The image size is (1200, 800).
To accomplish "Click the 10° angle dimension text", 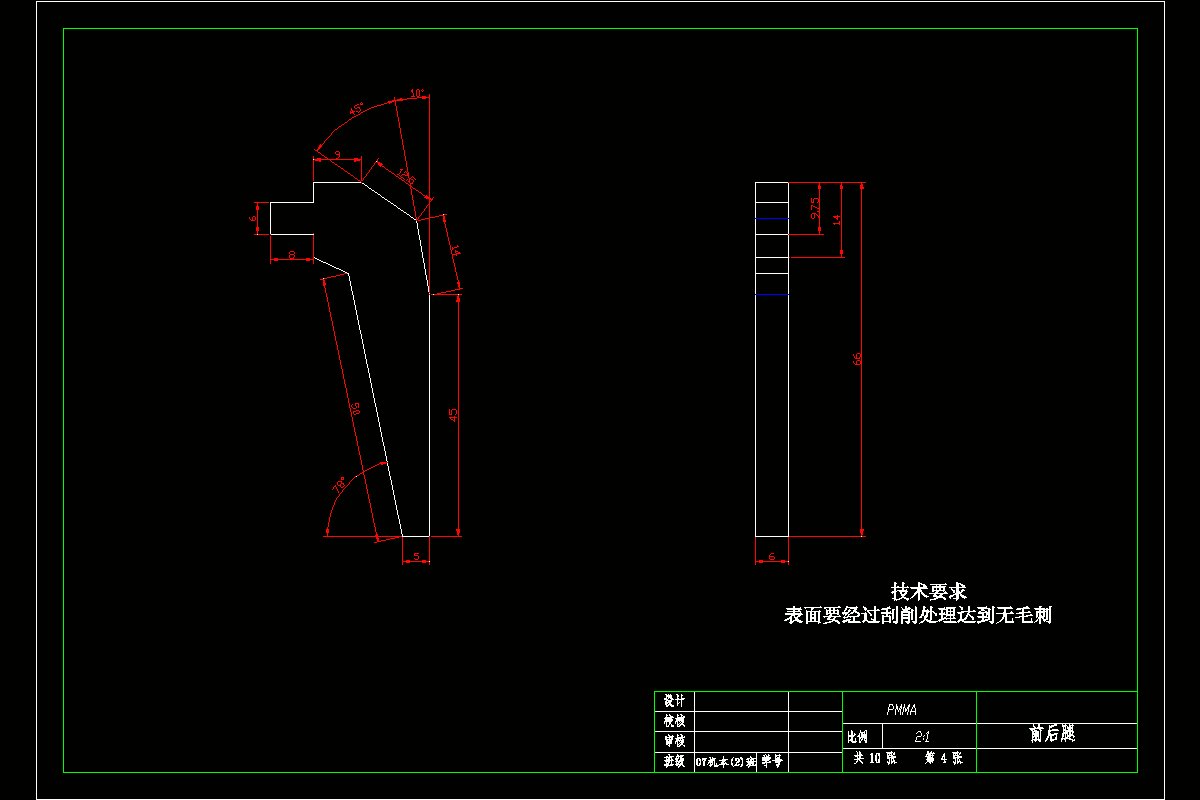I will [417, 93].
